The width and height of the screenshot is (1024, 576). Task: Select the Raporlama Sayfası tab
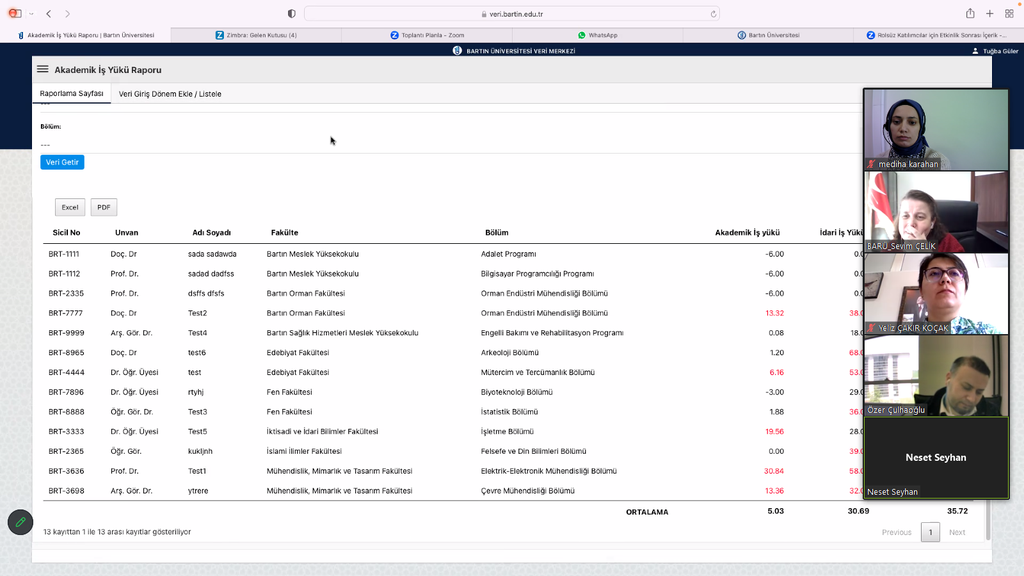coord(71,94)
